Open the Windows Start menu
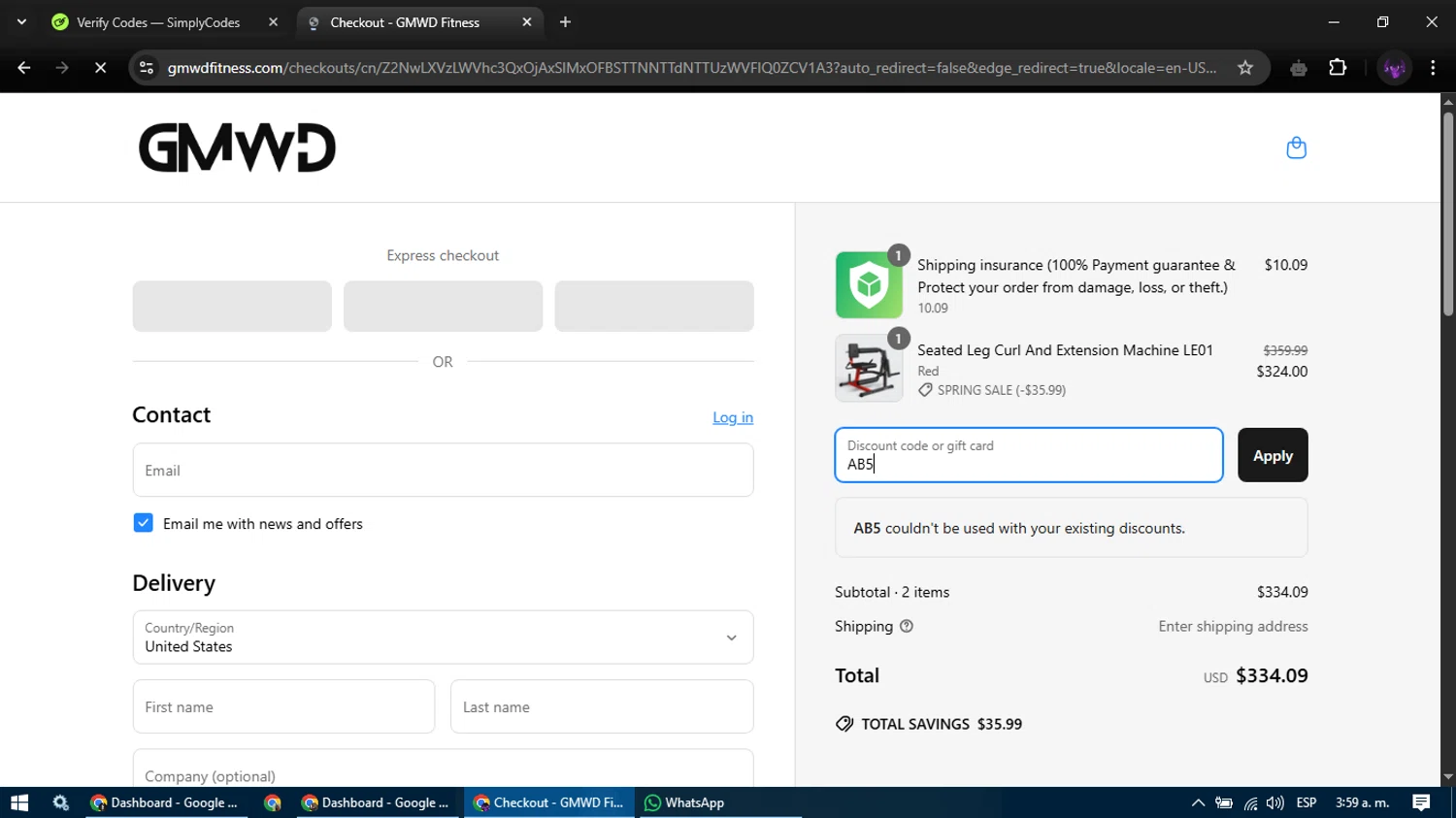1456x818 pixels. pyautogui.click(x=19, y=802)
